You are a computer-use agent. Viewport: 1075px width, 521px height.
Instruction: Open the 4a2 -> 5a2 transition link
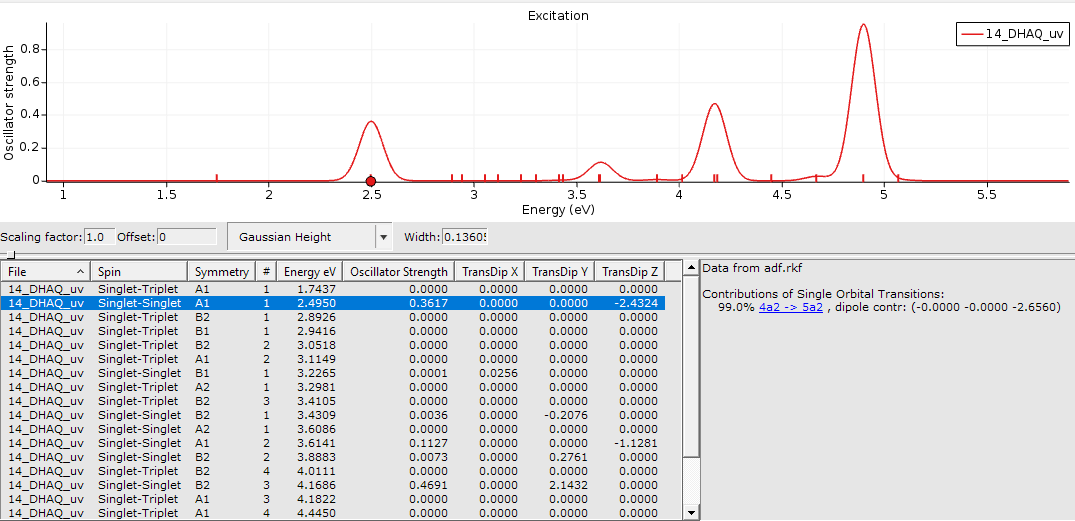791,307
